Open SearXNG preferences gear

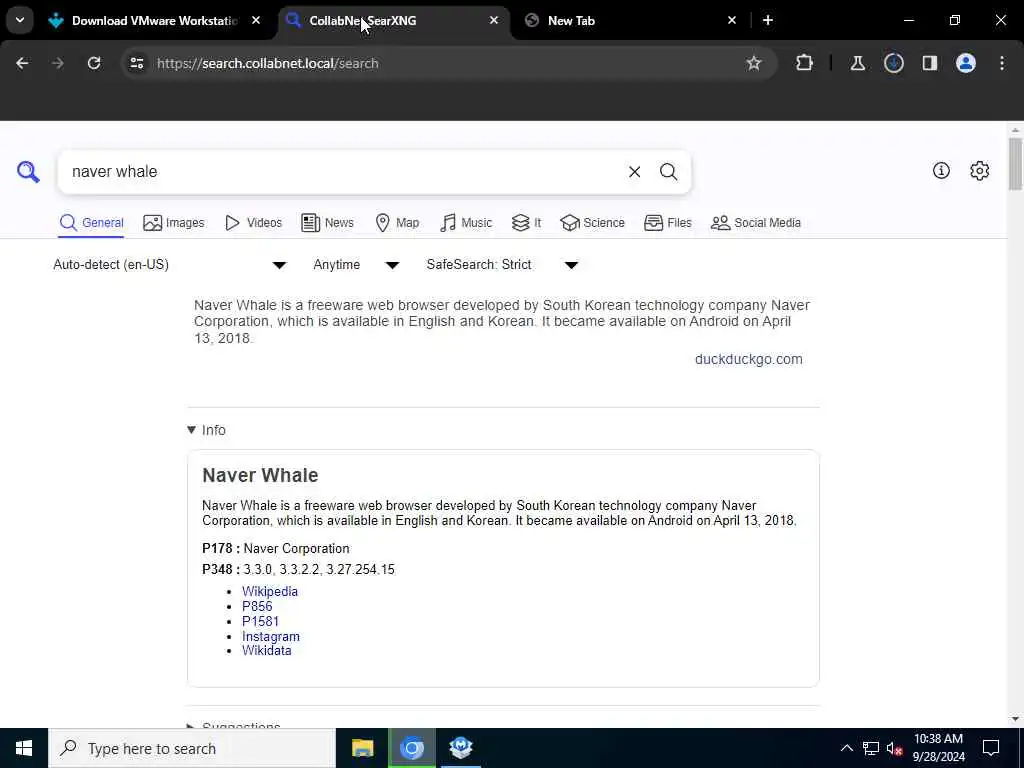(979, 170)
